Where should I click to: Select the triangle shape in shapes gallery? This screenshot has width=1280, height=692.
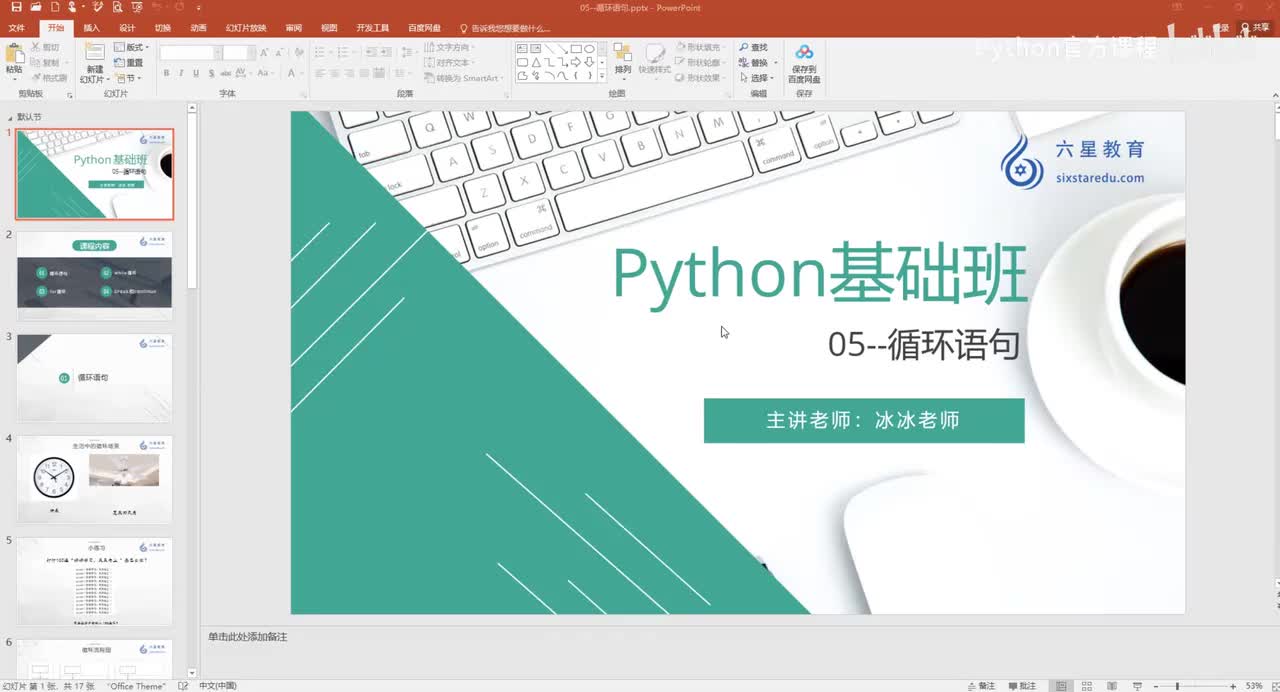click(536, 62)
